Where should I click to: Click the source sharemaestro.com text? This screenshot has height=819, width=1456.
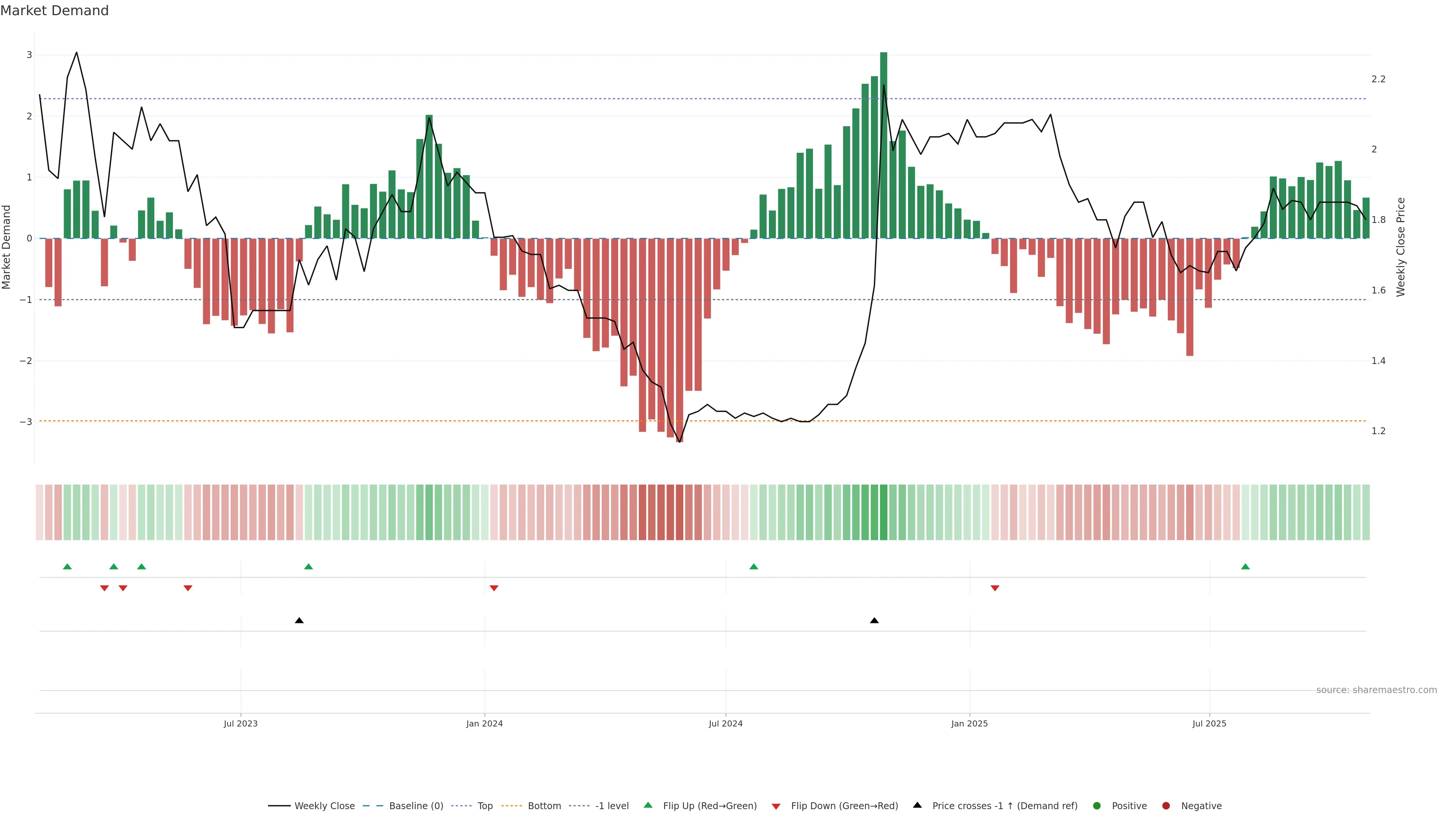[1376, 690]
